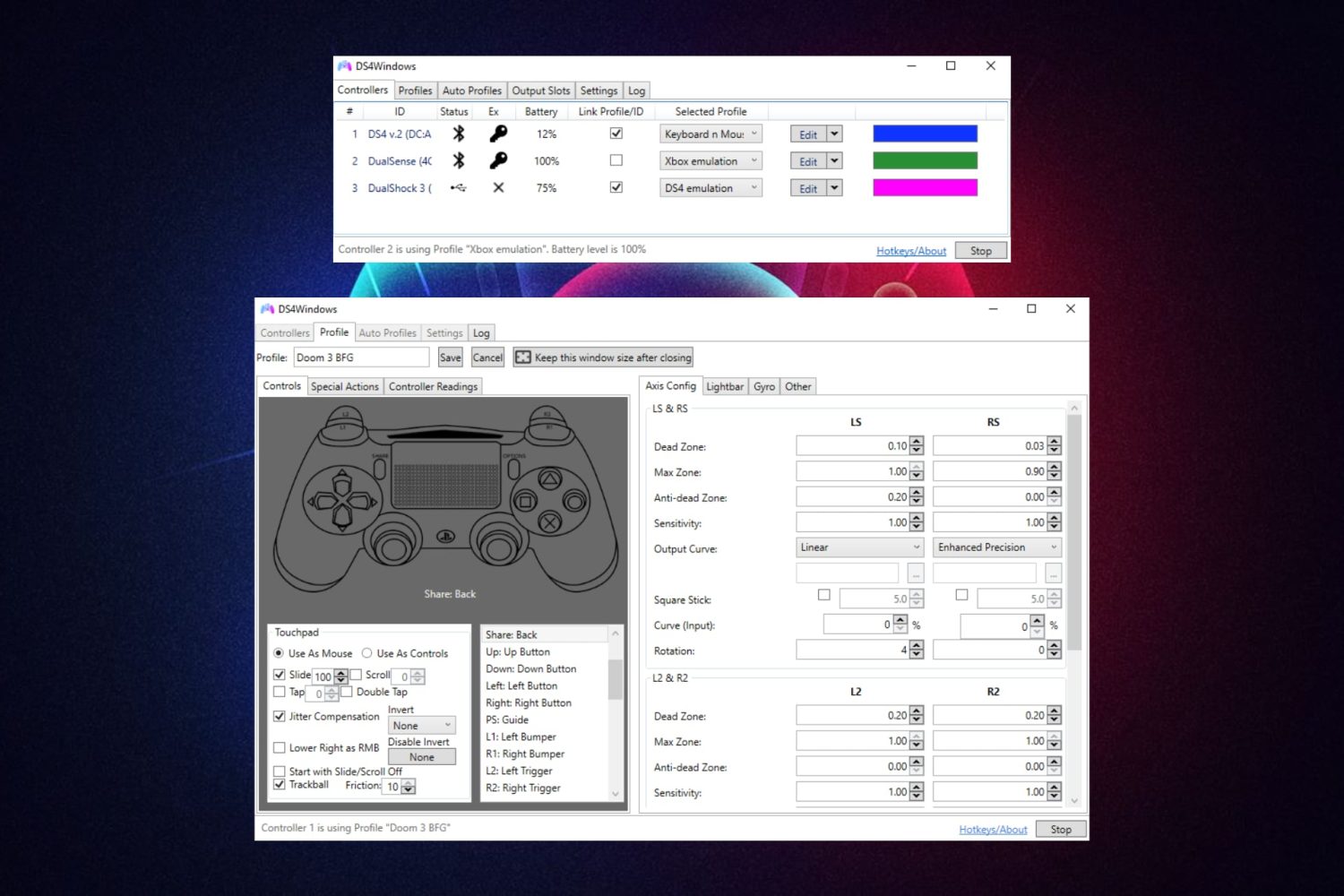Open the Gyro tab
Viewport: 1344px width, 896px height.
coord(764,386)
